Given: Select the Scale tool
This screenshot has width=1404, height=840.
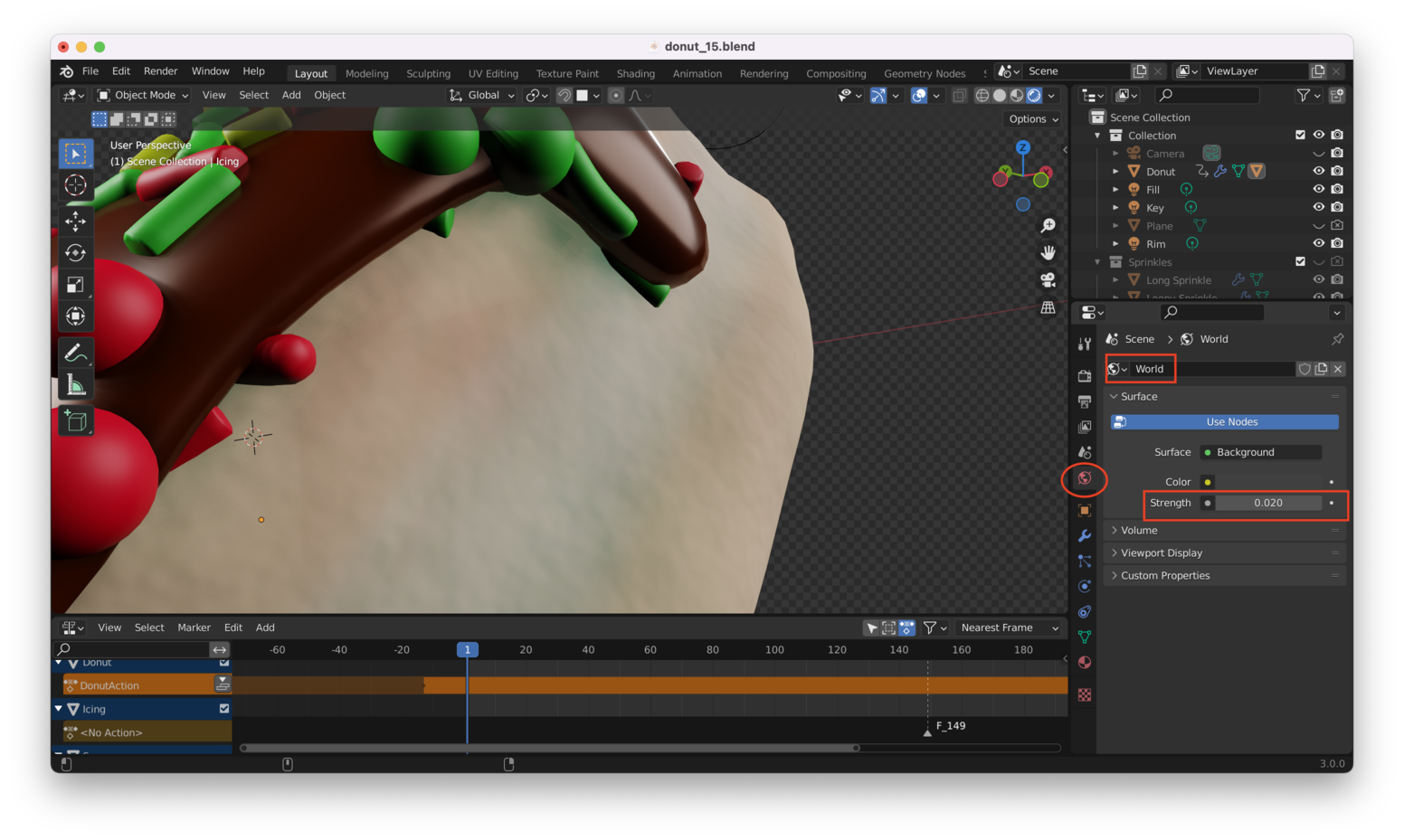Looking at the screenshot, I should click(76, 285).
